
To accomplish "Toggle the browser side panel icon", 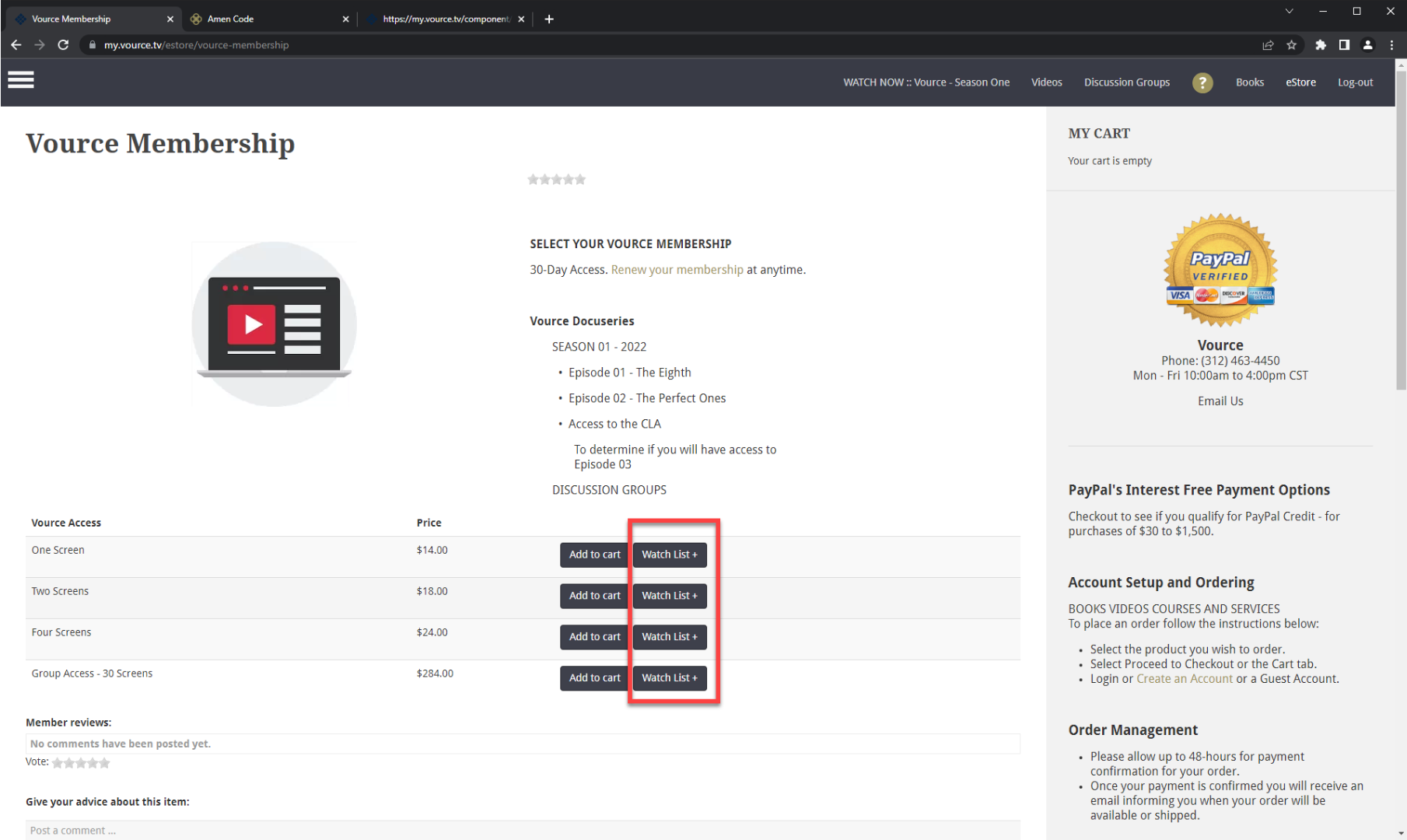I will click(1343, 45).
